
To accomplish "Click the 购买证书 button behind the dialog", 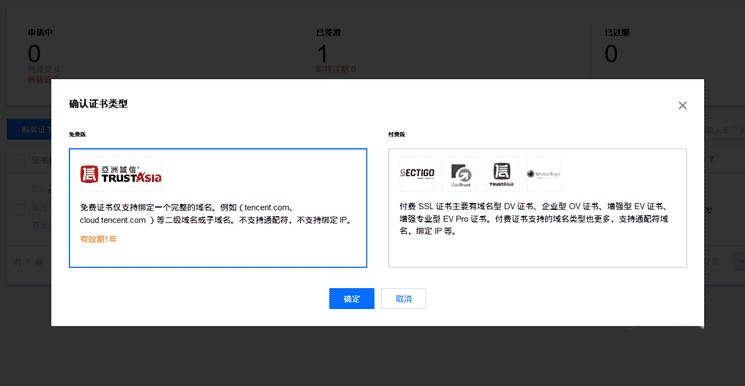I will (x=29, y=130).
